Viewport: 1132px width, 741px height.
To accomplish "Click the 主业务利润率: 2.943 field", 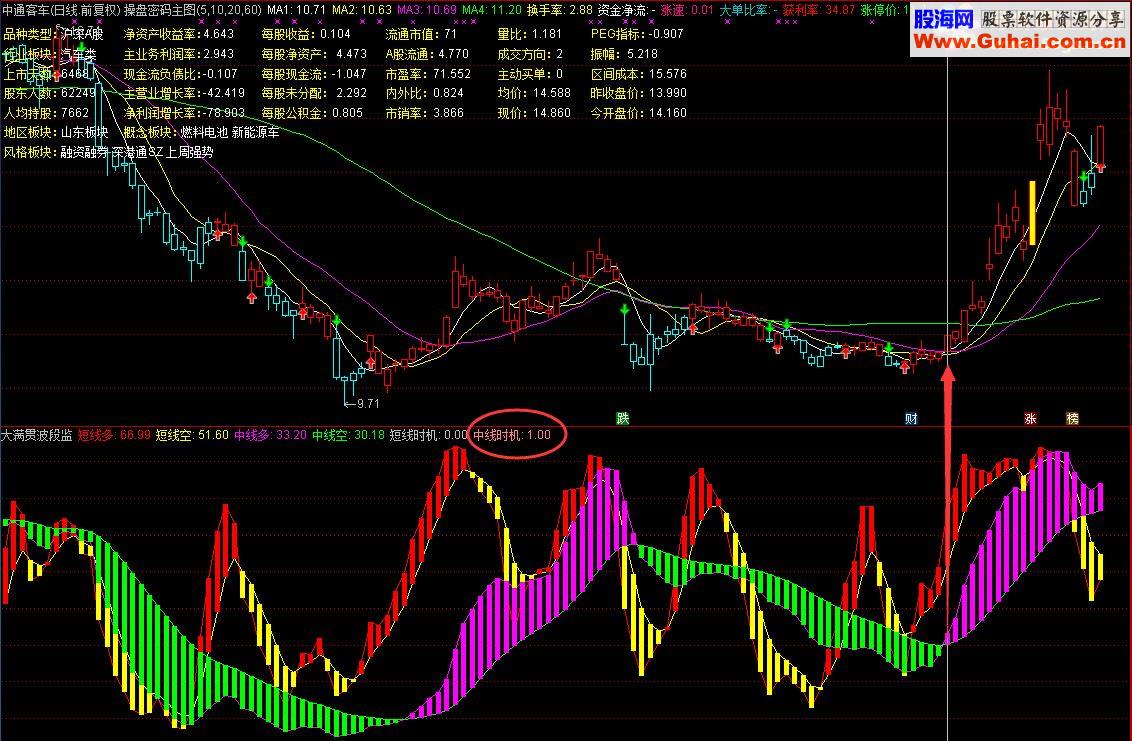I will (179, 54).
